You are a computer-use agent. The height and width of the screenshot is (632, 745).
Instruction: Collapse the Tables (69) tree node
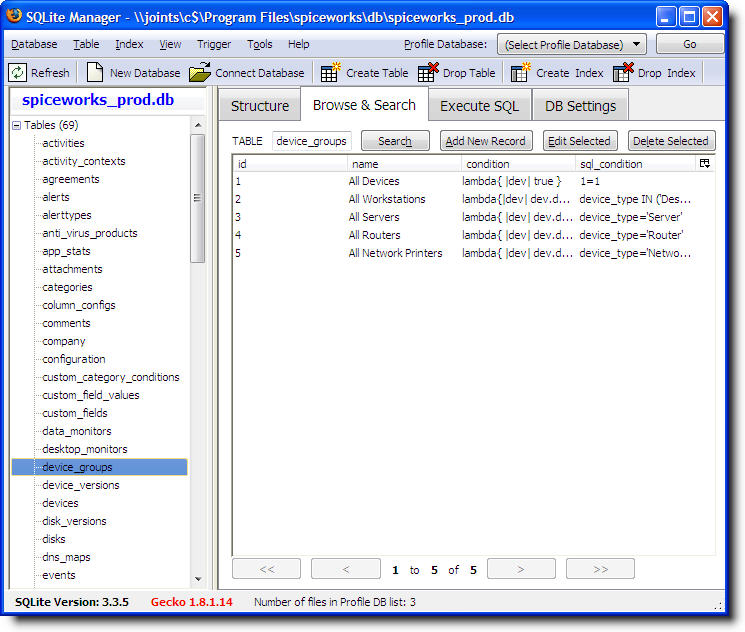17,125
